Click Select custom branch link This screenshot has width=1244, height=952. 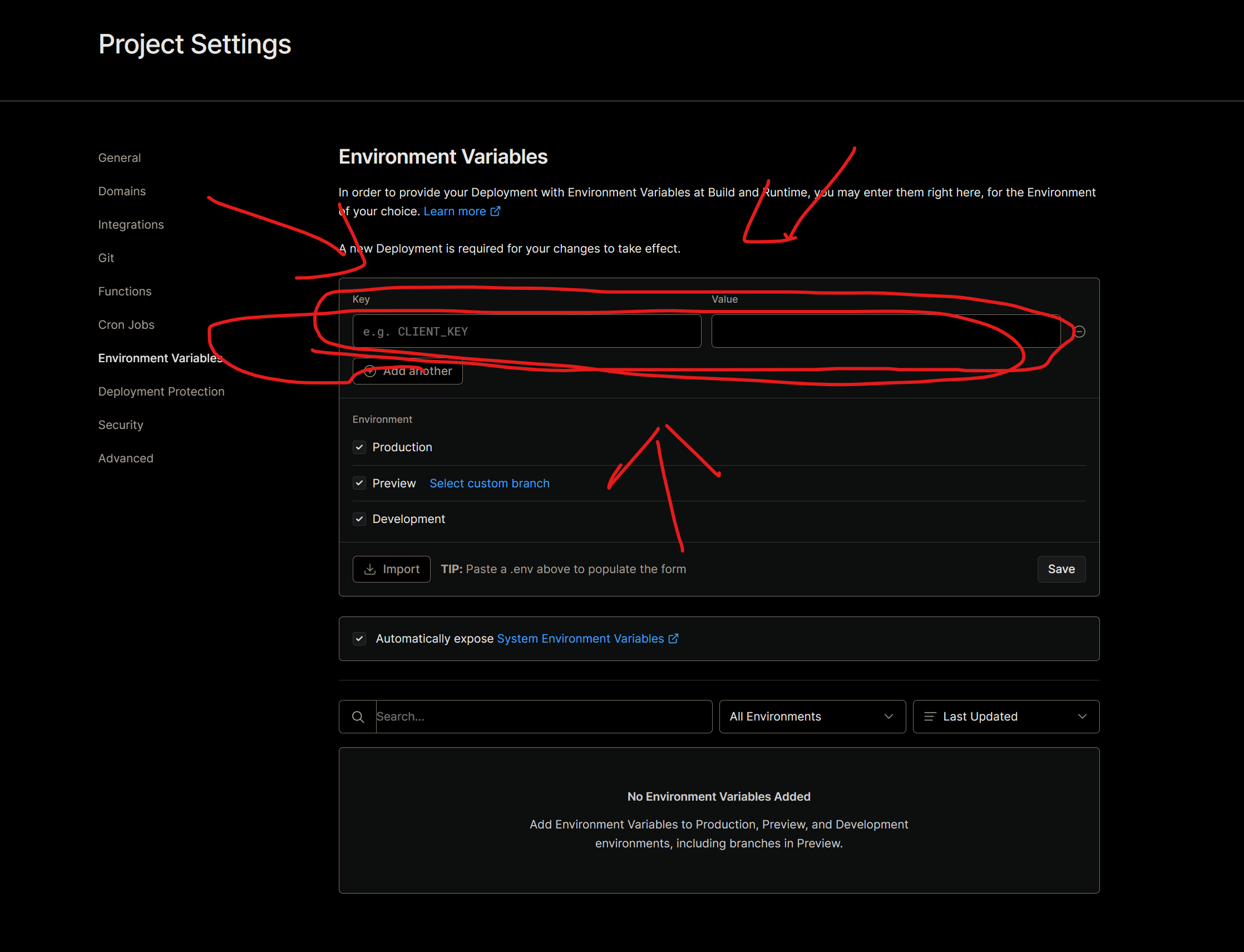(x=490, y=484)
